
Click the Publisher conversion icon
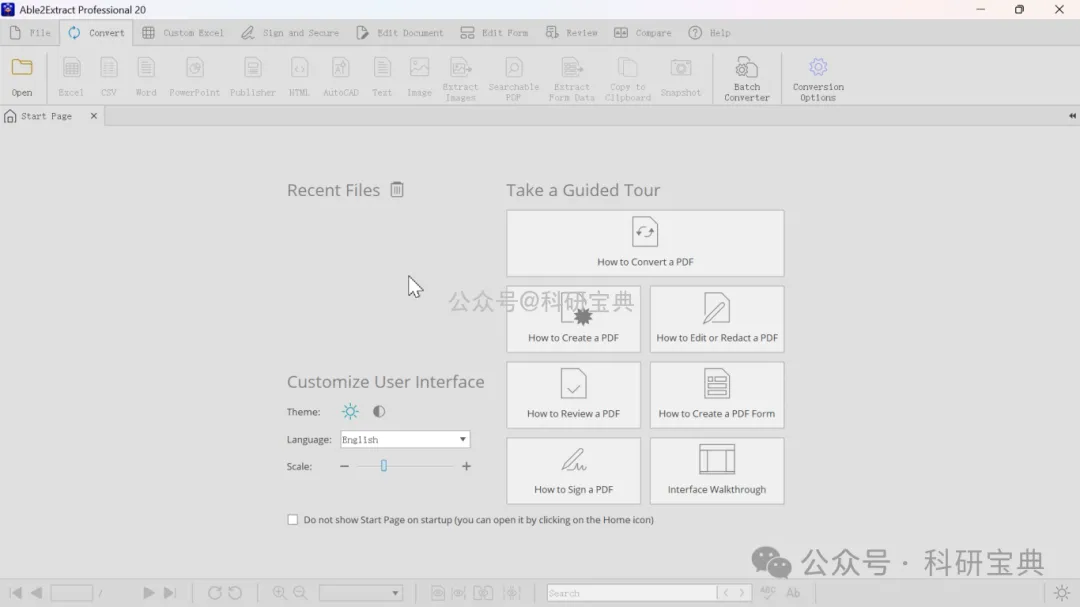[x=252, y=76]
